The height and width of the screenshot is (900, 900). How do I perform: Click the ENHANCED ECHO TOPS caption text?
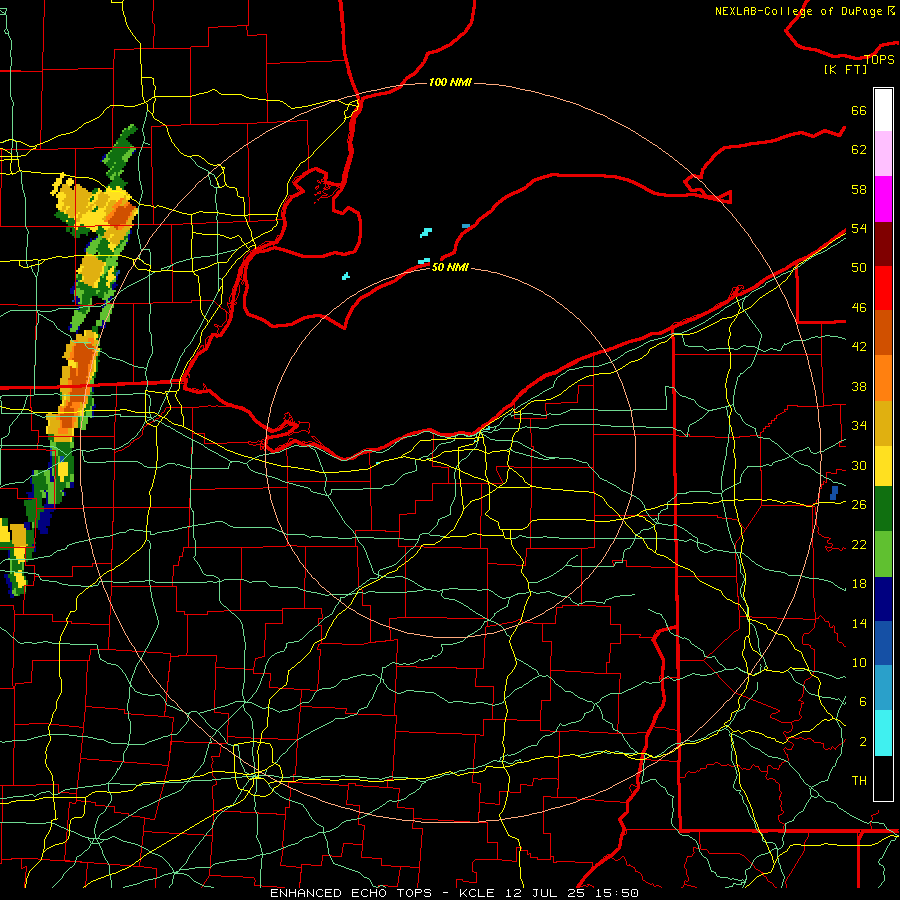(351, 893)
